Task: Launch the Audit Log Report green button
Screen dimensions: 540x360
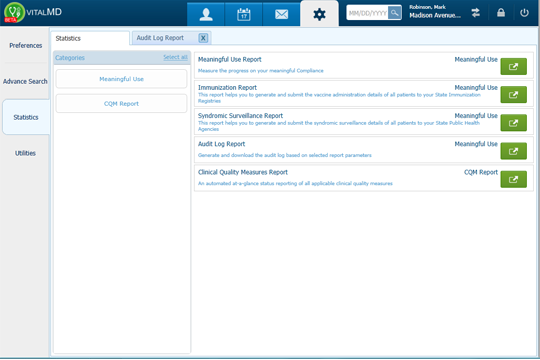Action: click(513, 151)
